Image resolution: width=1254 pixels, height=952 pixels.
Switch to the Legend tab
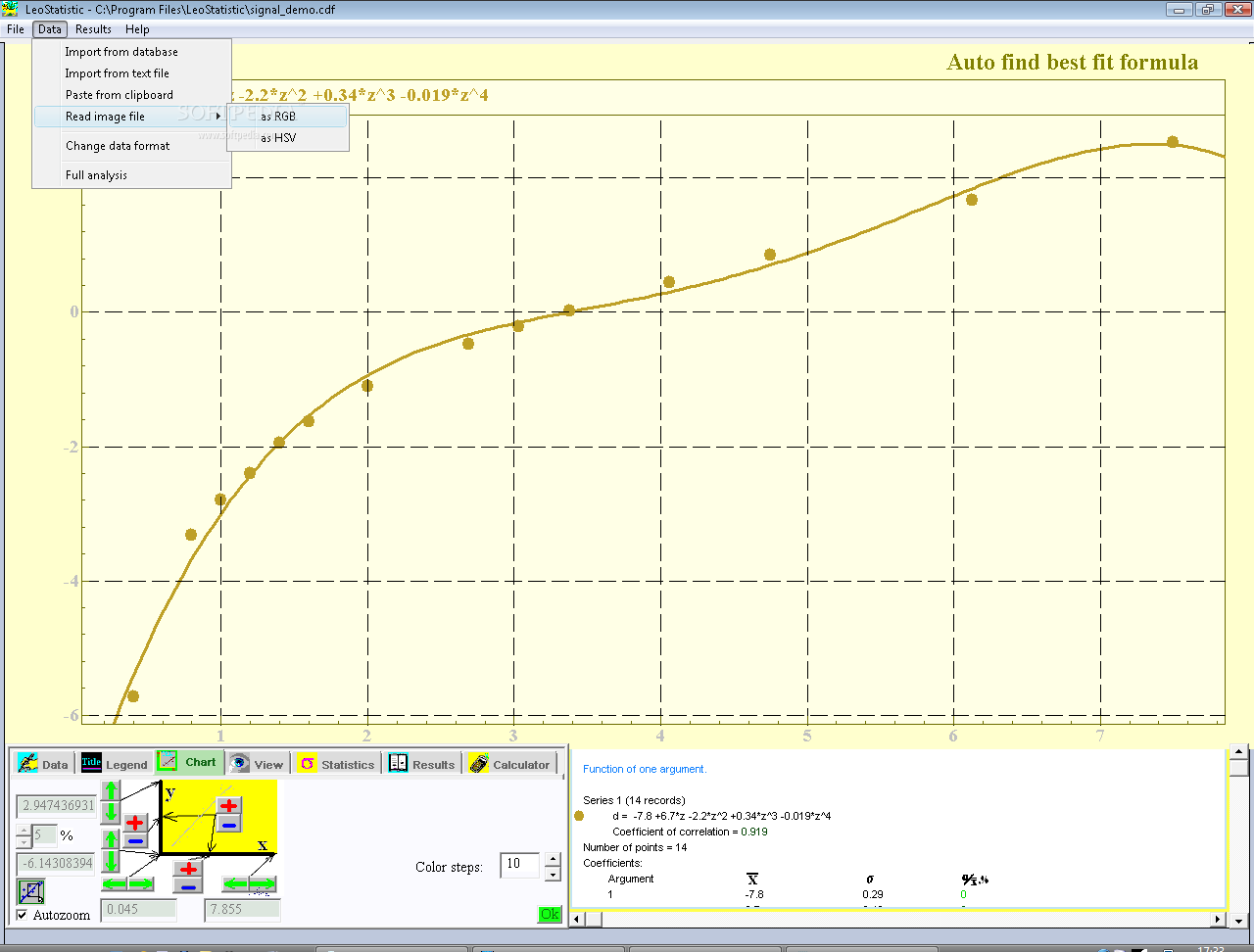pyautogui.click(x=115, y=764)
